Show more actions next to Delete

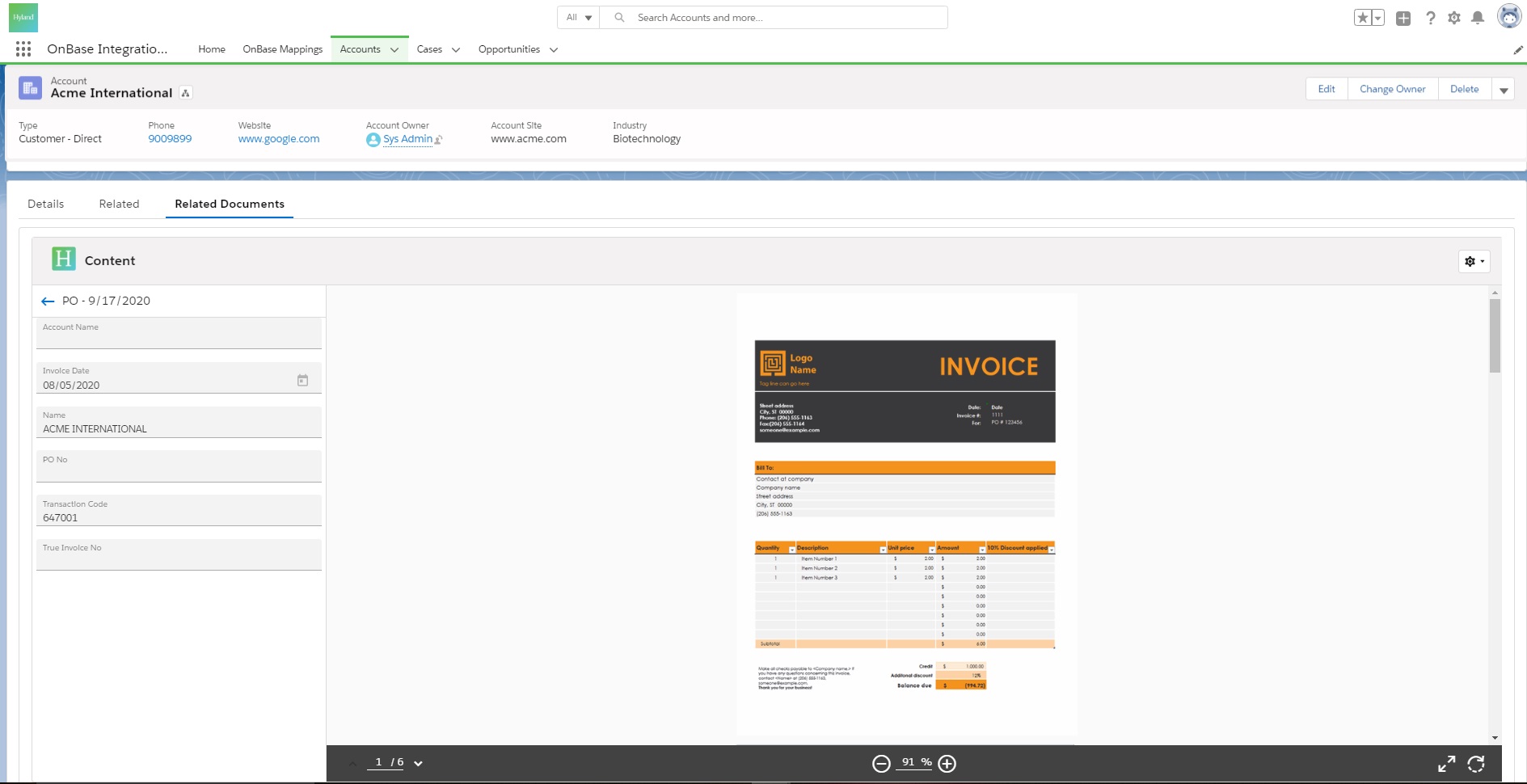click(1504, 90)
